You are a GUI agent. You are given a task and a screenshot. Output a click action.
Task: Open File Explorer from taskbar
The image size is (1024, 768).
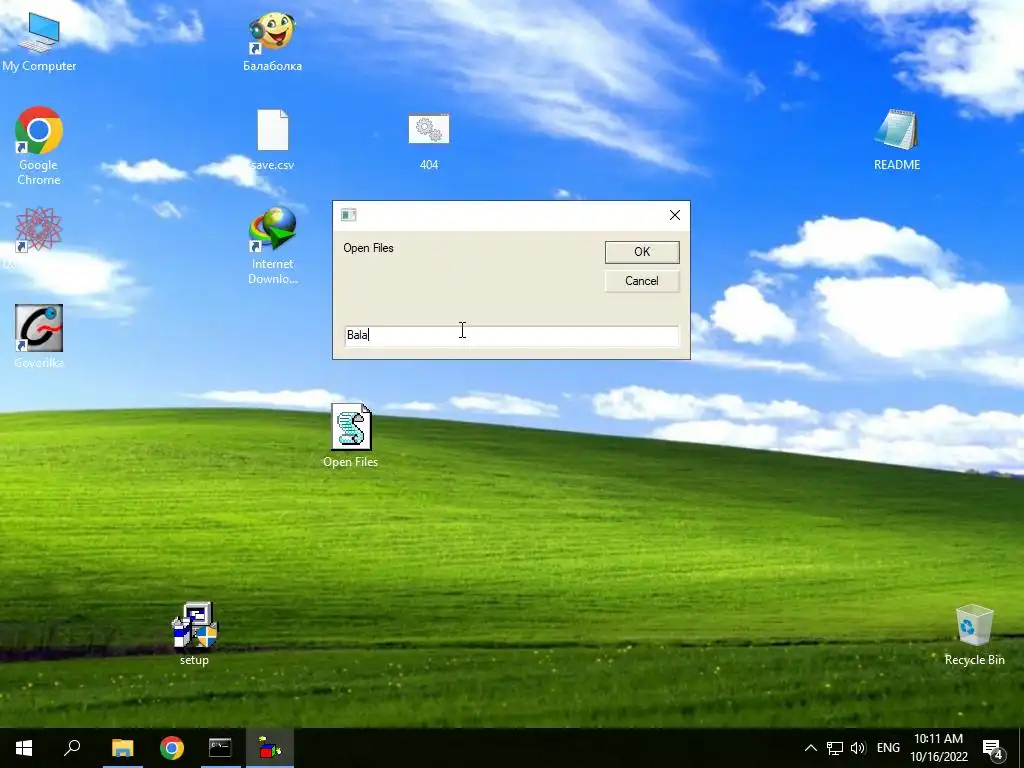[122, 748]
